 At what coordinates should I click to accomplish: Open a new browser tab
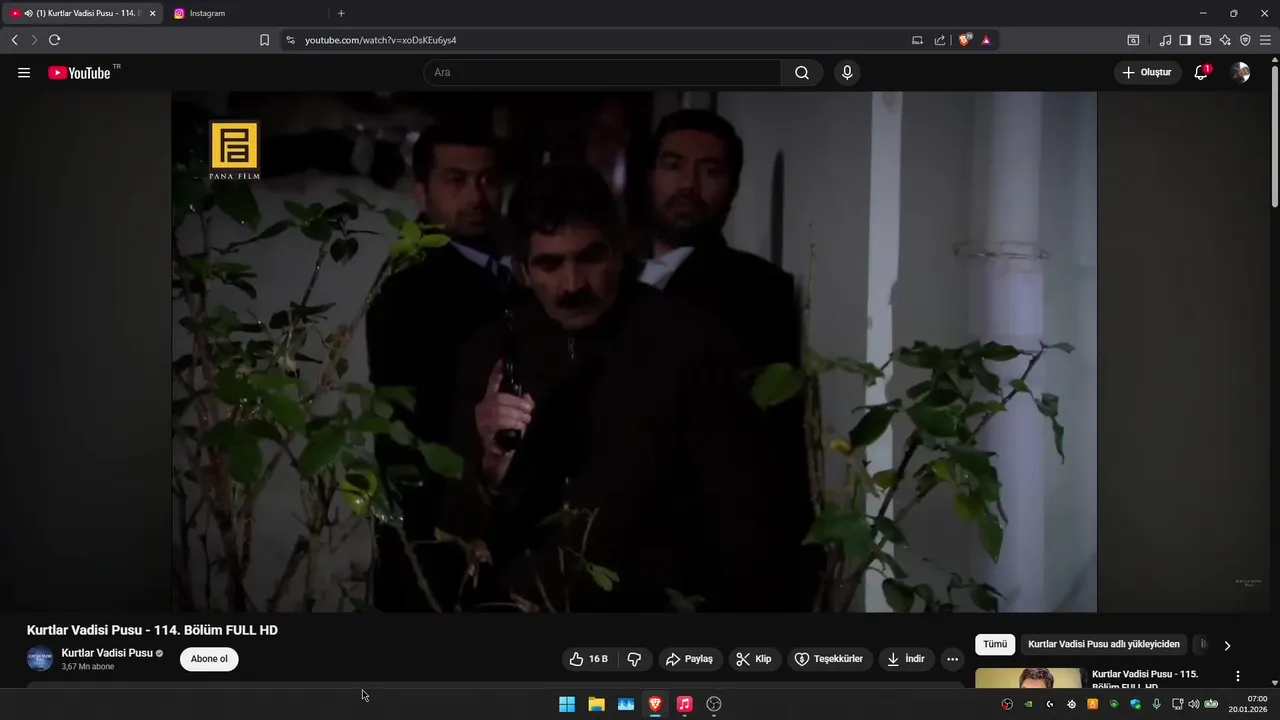pos(341,13)
